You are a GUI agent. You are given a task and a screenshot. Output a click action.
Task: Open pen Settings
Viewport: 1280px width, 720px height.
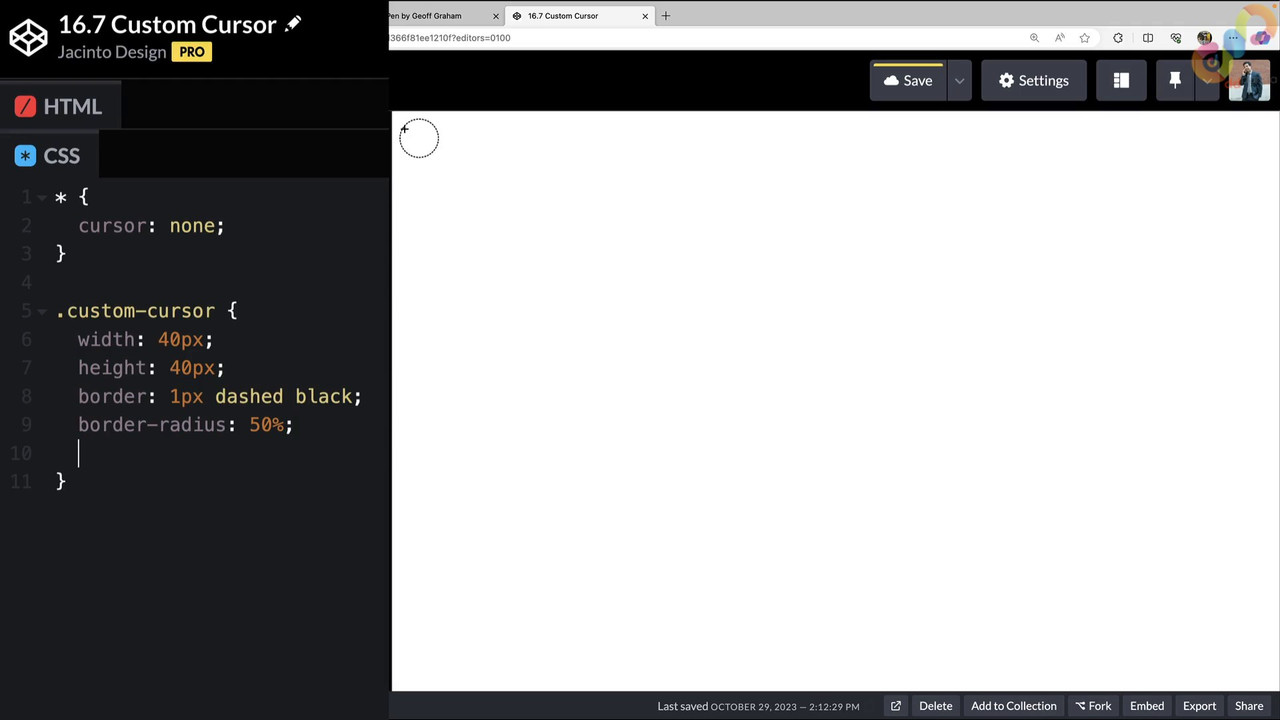click(x=1033, y=81)
